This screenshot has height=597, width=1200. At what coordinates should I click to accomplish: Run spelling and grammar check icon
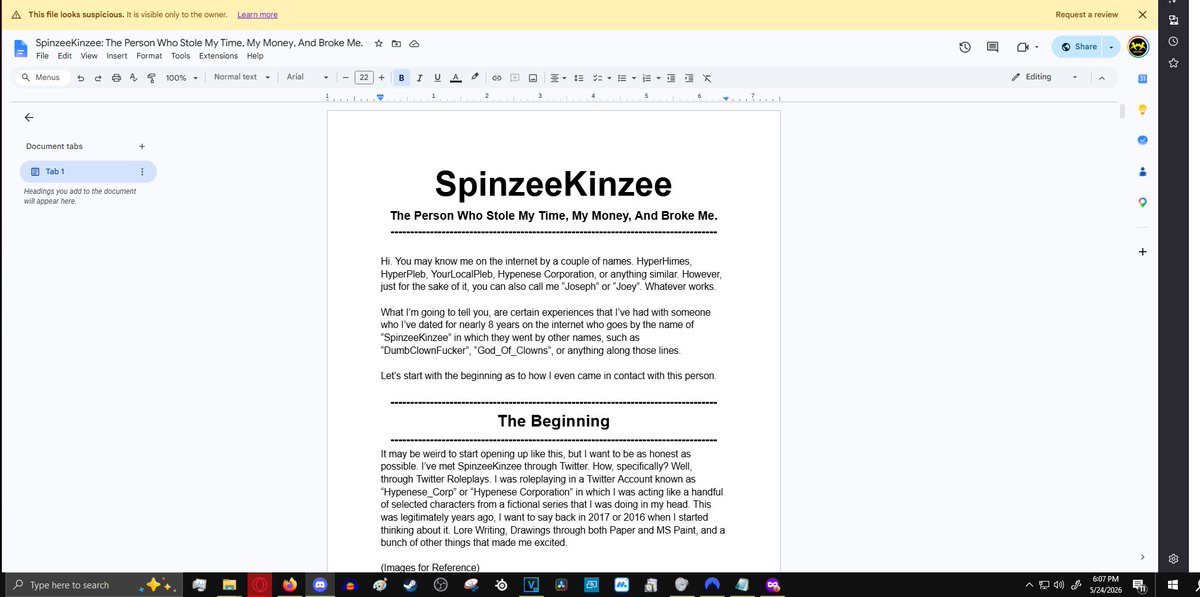coord(133,78)
